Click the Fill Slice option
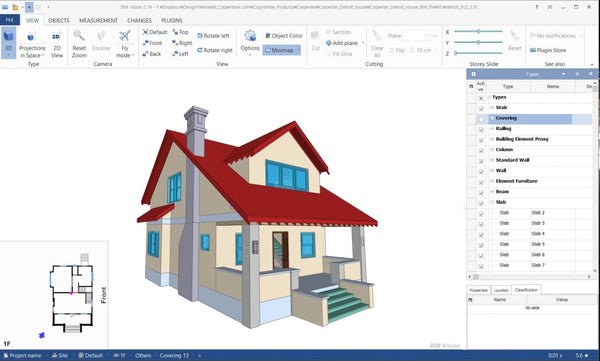This screenshot has height=361, width=600. pos(339,54)
